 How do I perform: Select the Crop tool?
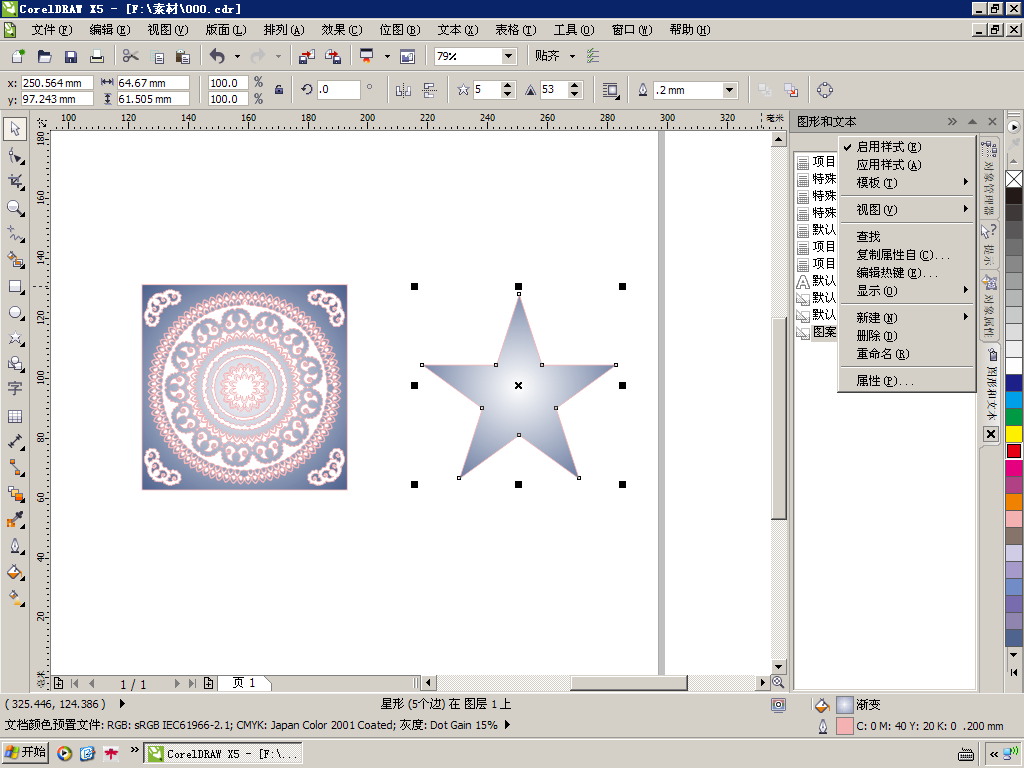16,182
